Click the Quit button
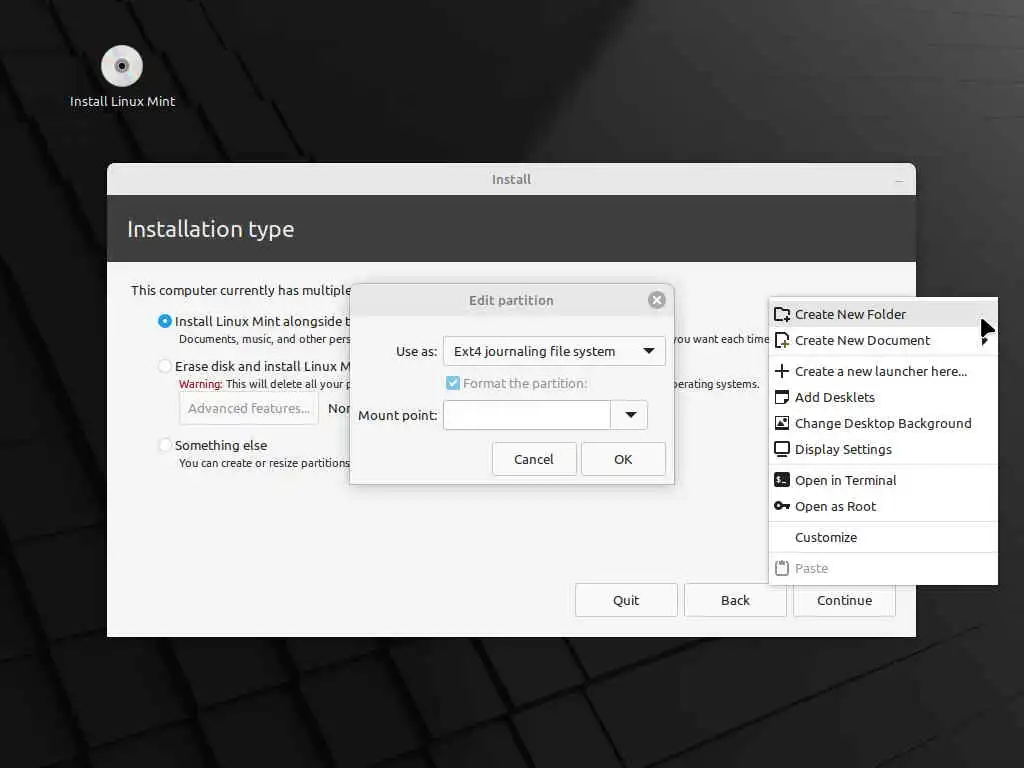The width and height of the screenshot is (1024, 768). (626, 600)
